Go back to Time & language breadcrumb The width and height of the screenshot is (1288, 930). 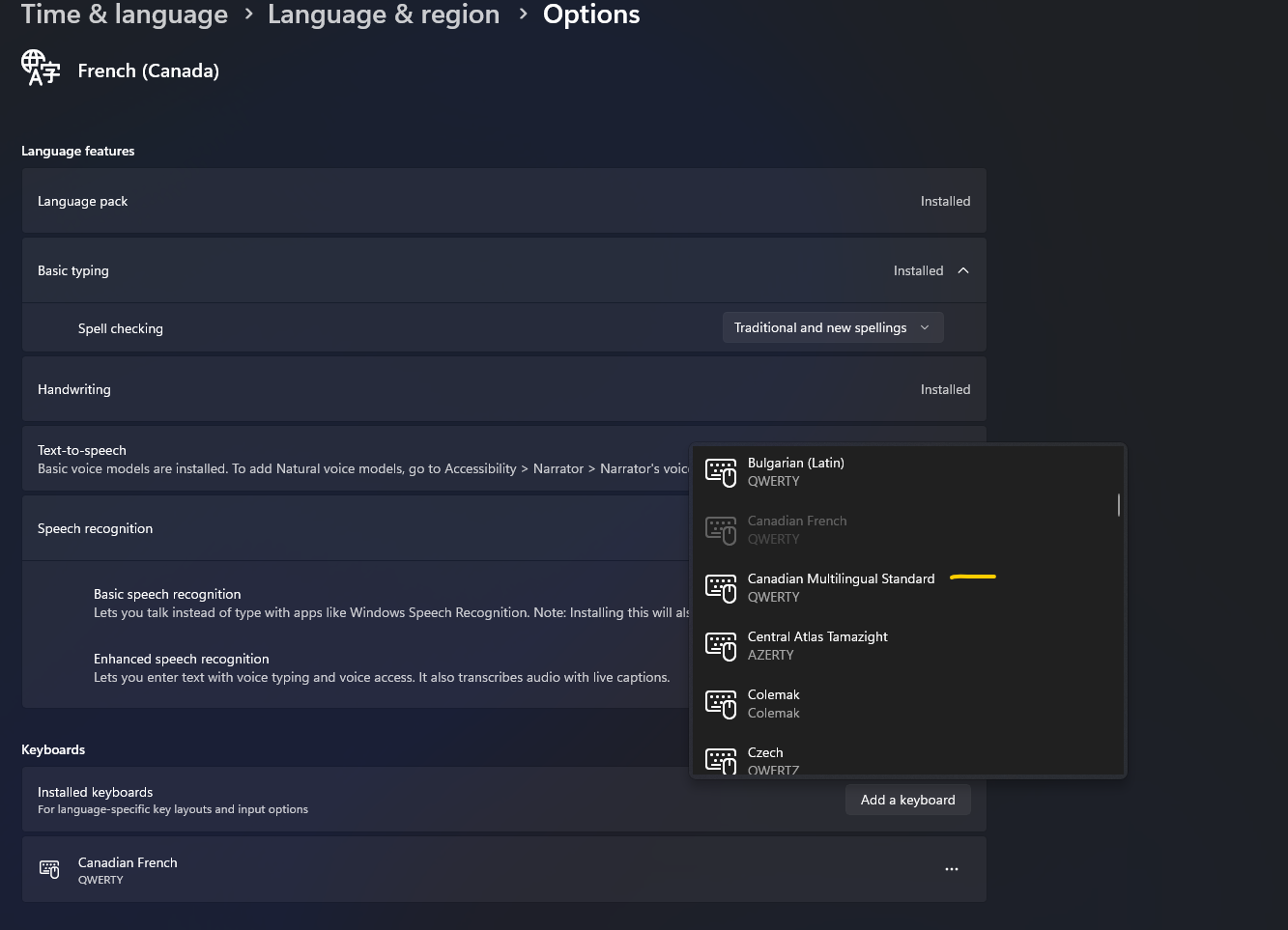tap(125, 14)
